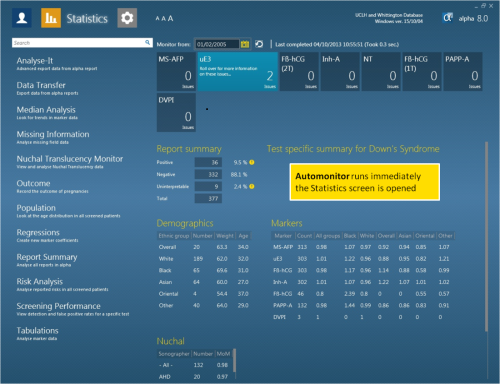
Task: Click the Statistics title text
Action: 87,19
